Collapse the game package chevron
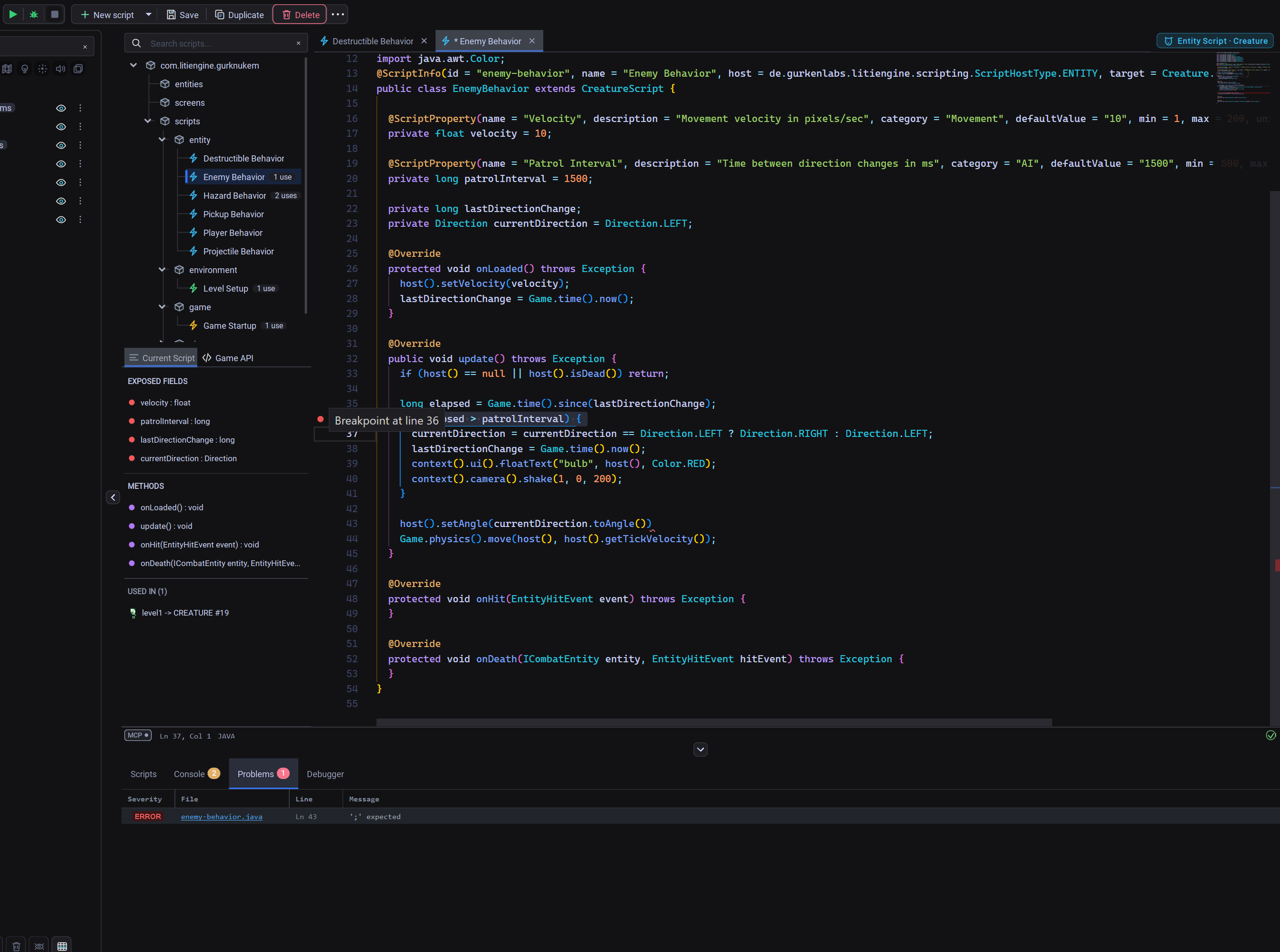The image size is (1280, 952). tap(163, 307)
